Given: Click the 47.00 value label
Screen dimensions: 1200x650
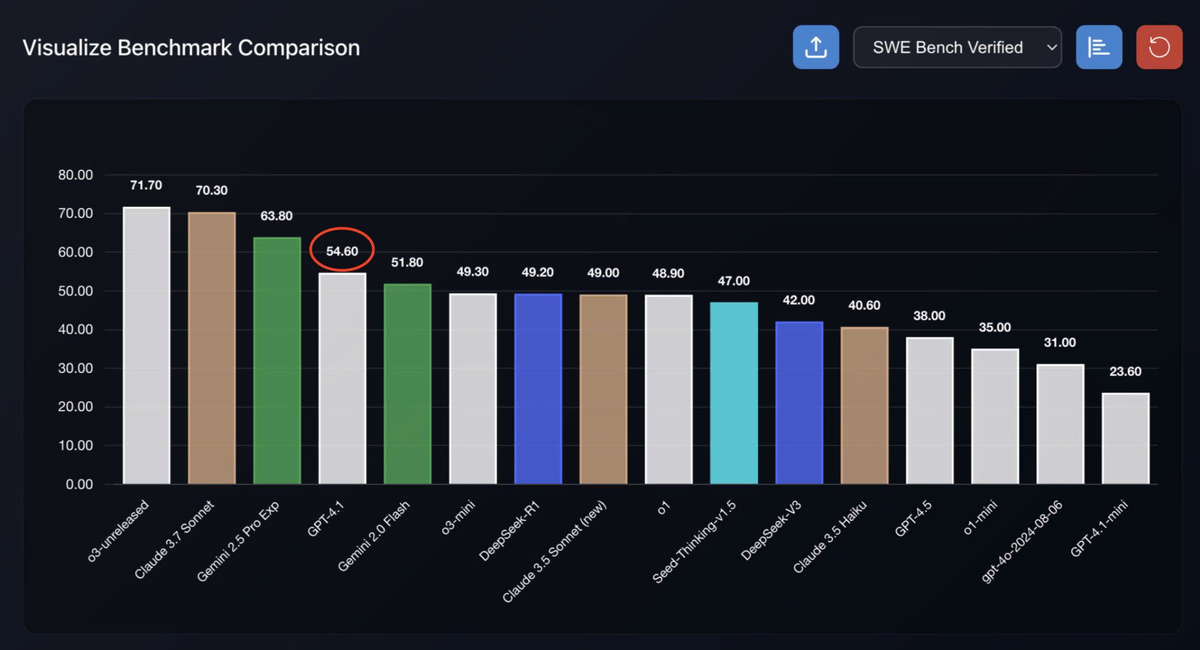Looking at the screenshot, I should (734, 281).
